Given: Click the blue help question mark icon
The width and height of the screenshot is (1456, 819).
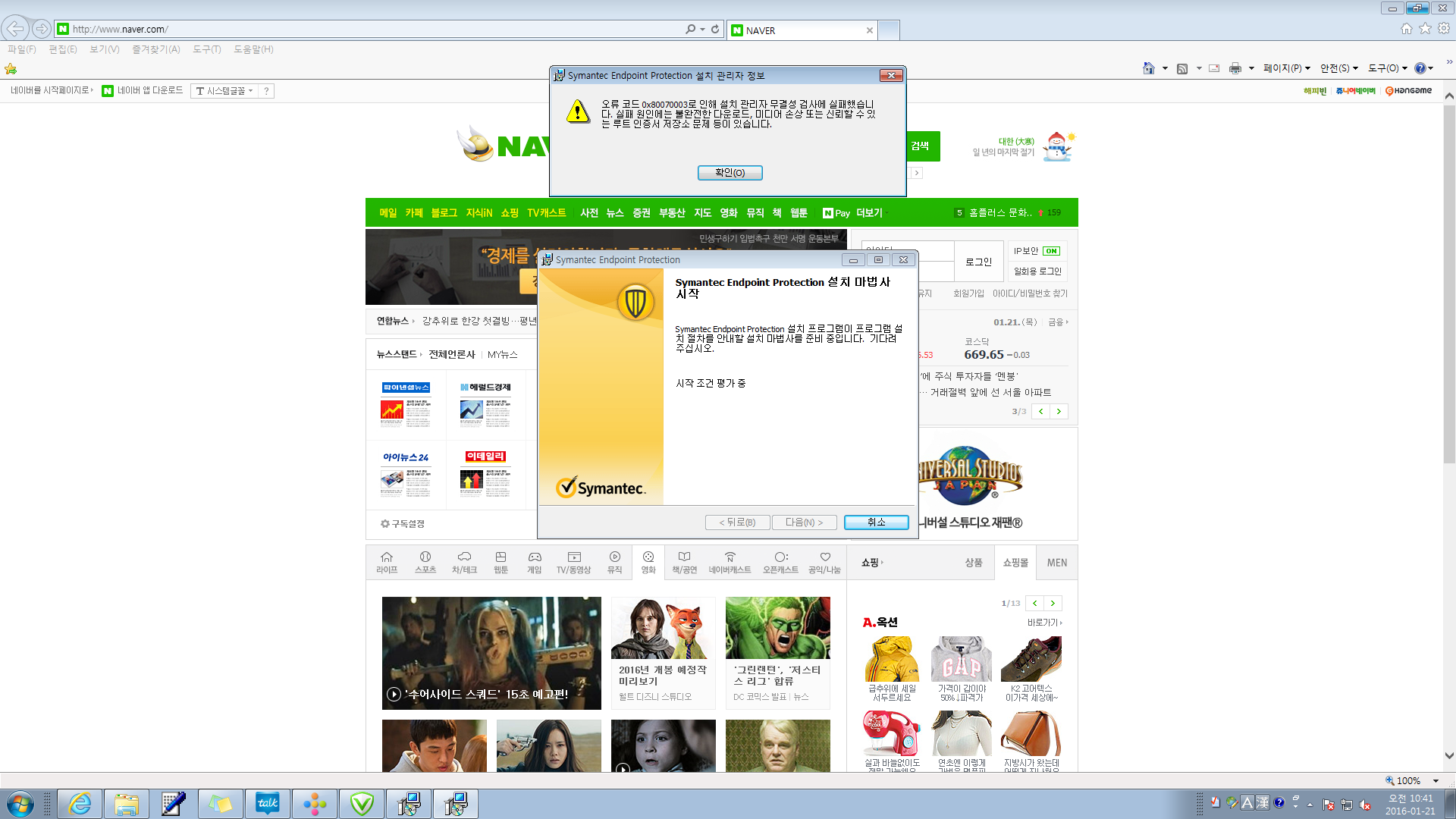Looking at the screenshot, I should pyautogui.click(x=1420, y=68).
